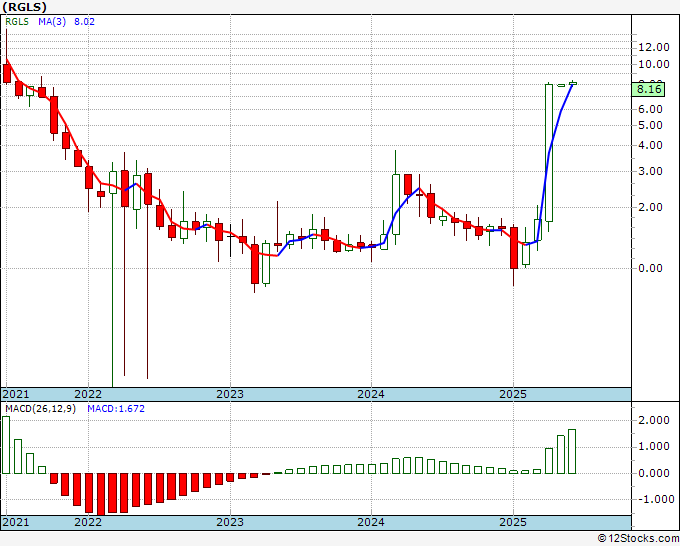Click 2024 on the price chart timeline
This screenshot has height=546, width=680.
click(x=371, y=394)
